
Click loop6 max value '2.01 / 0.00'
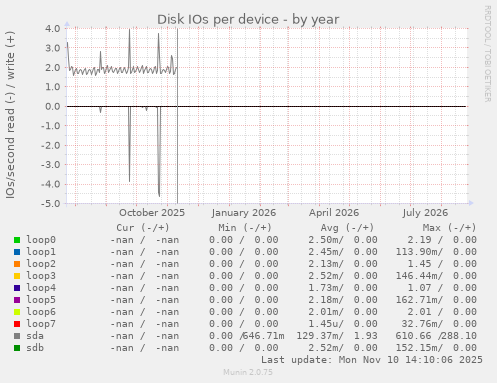click(x=442, y=312)
